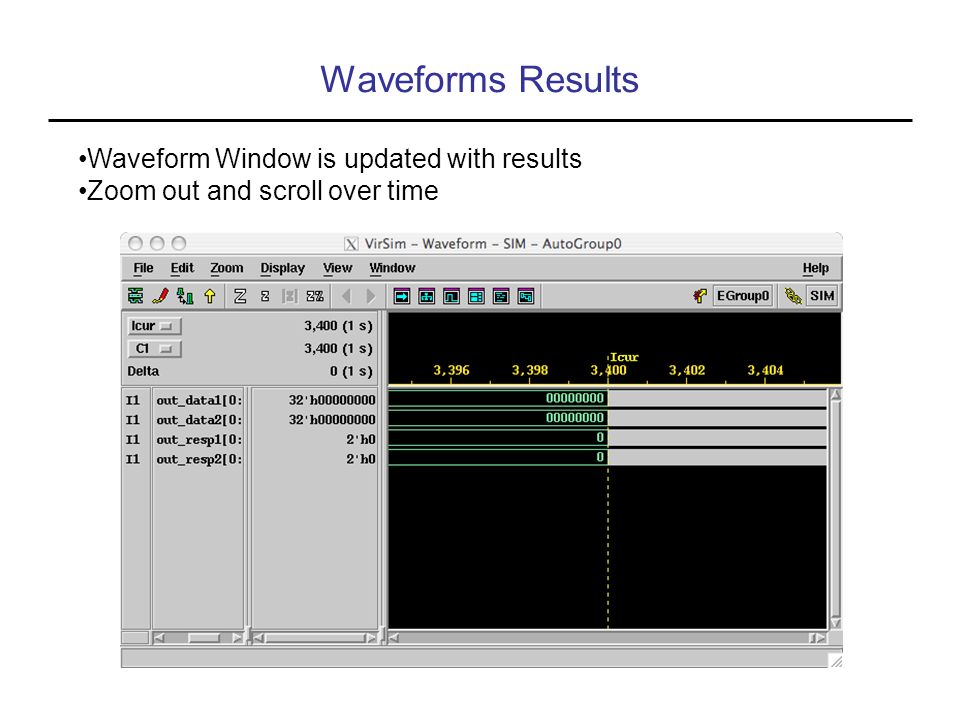
Task: Click right arrow of values panel scrollbar
Action: coord(370,638)
